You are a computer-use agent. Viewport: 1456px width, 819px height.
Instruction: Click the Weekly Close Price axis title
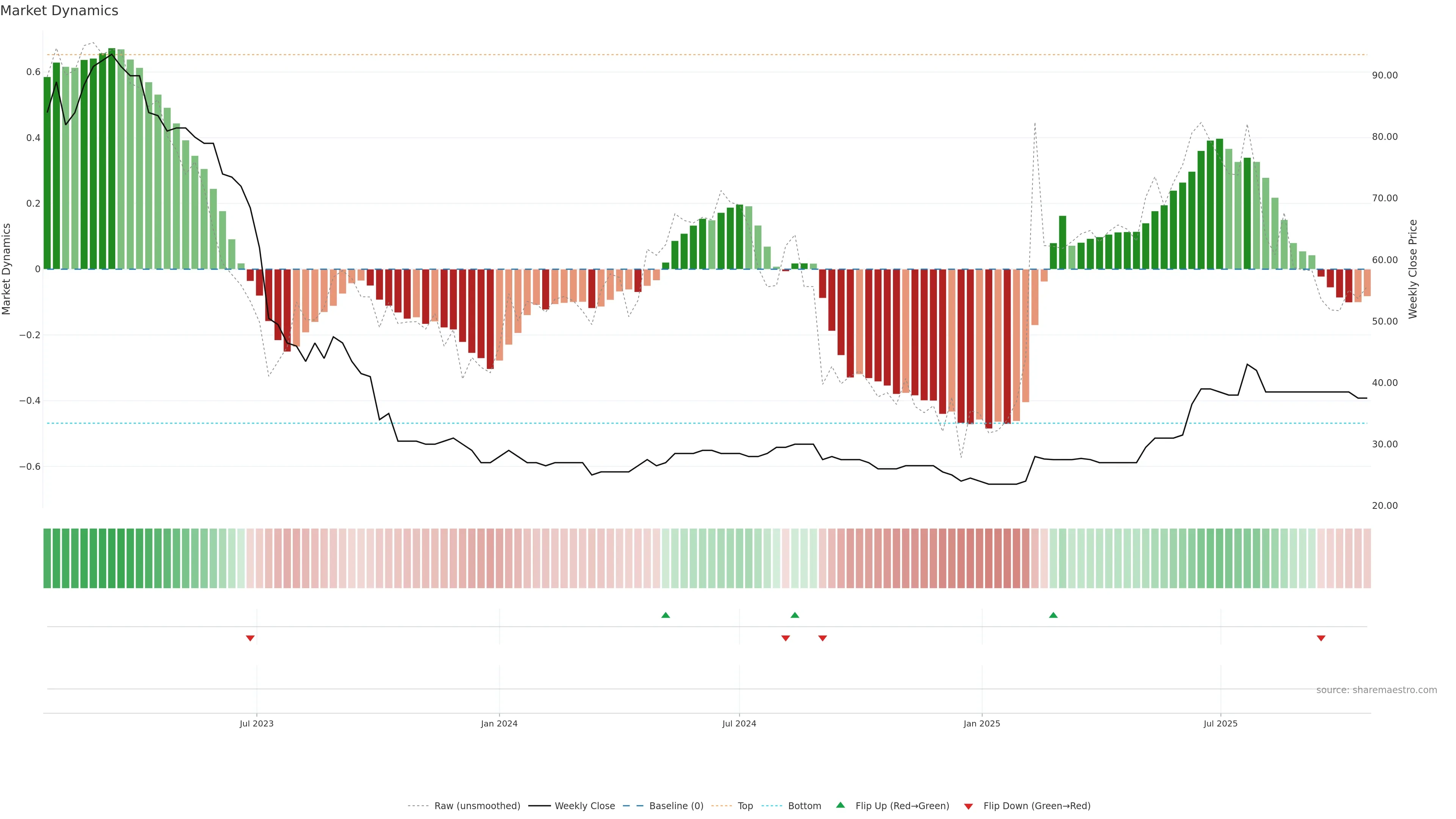pyautogui.click(x=1413, y=269)
